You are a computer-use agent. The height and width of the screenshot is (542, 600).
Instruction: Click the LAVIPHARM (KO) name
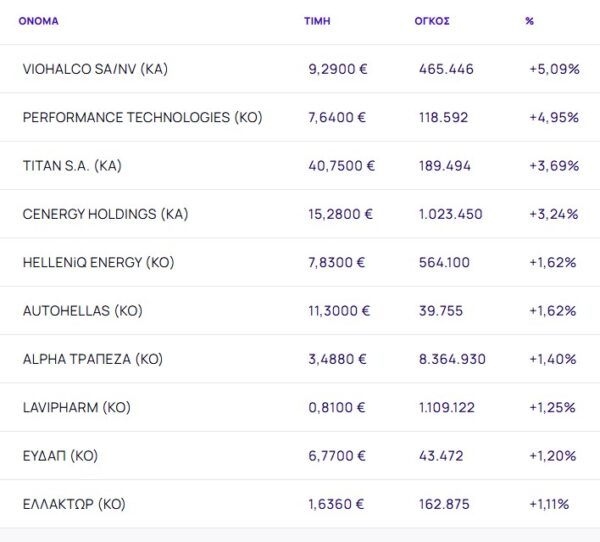click(77, 407)
